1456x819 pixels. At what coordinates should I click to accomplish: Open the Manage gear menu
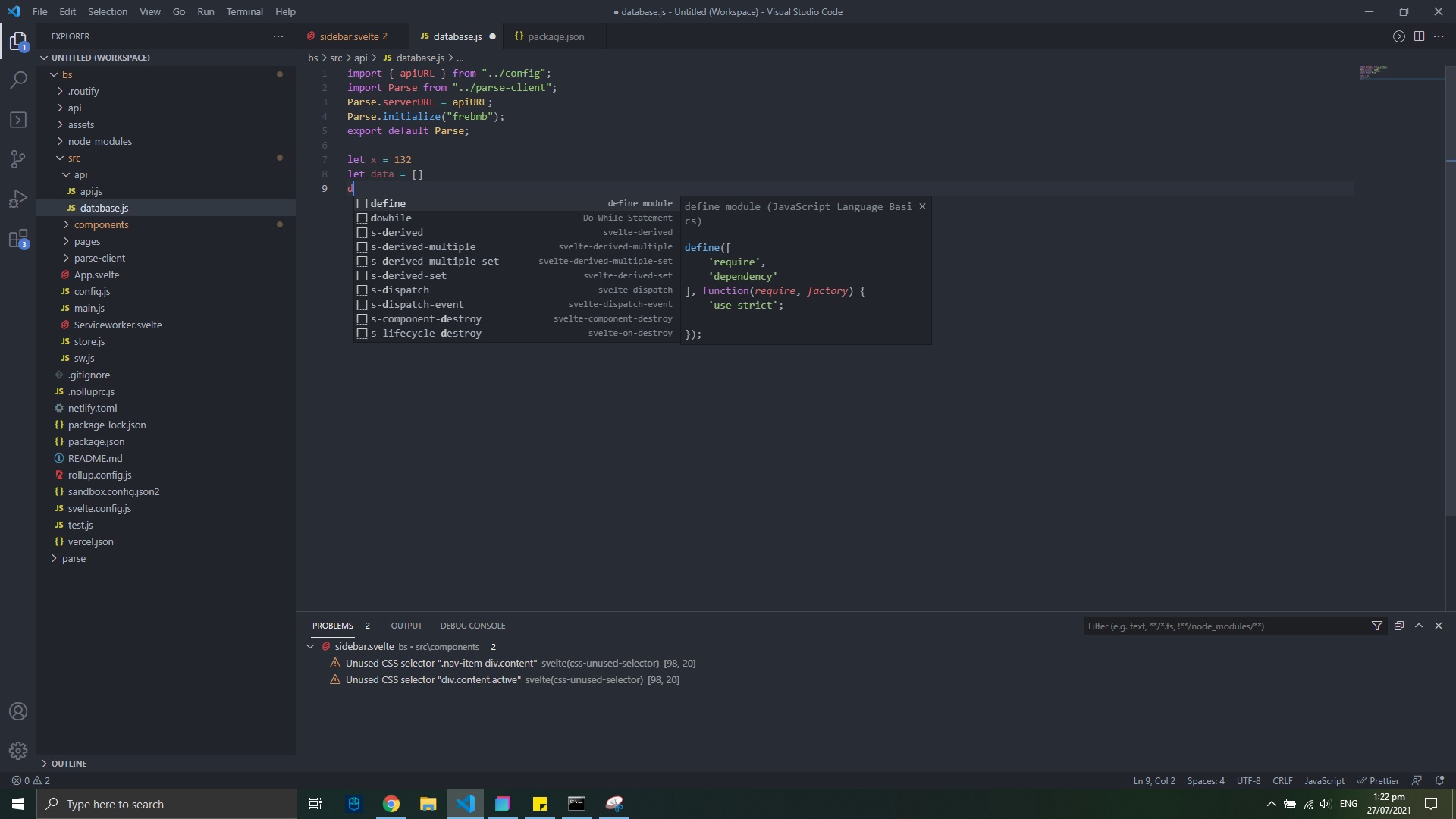[x=17, y=750]
